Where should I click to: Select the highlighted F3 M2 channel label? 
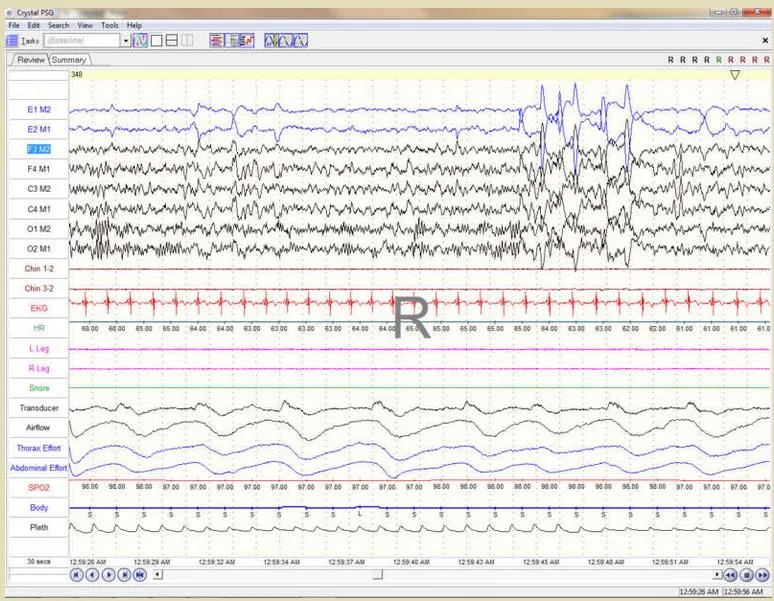click(x=39, y=149)
